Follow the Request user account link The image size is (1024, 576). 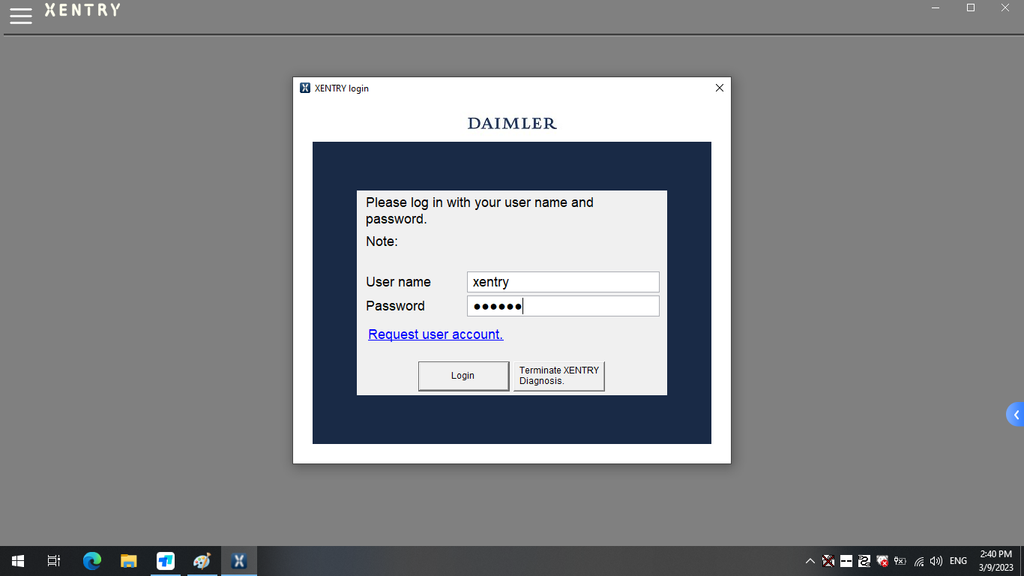(x=435, y=334)
